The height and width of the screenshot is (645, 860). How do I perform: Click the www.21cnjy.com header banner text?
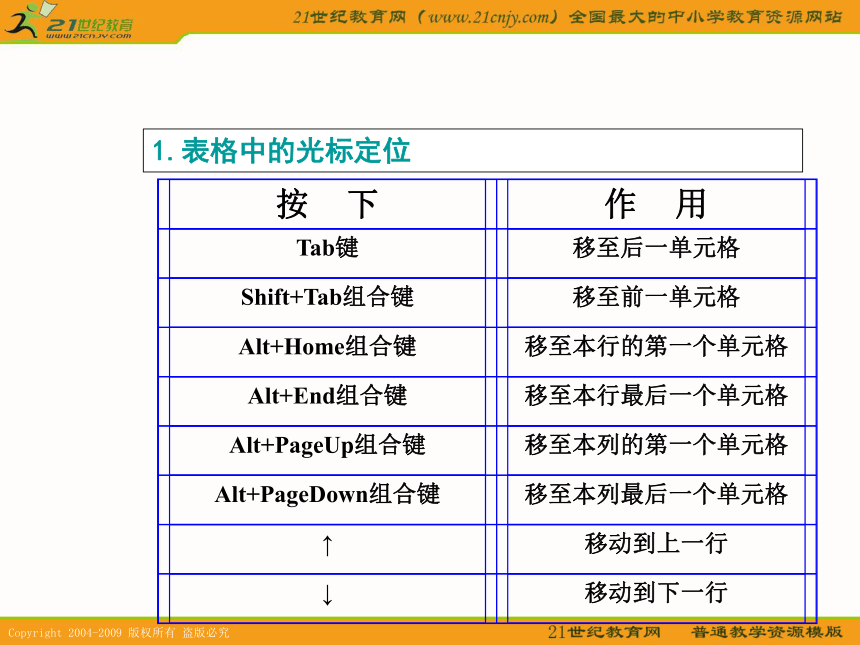click(x=567, y=17)
